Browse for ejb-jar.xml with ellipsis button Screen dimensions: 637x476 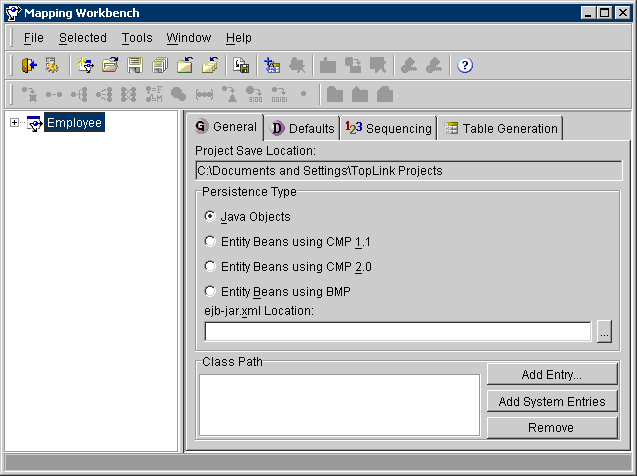[x=604, y=332]
